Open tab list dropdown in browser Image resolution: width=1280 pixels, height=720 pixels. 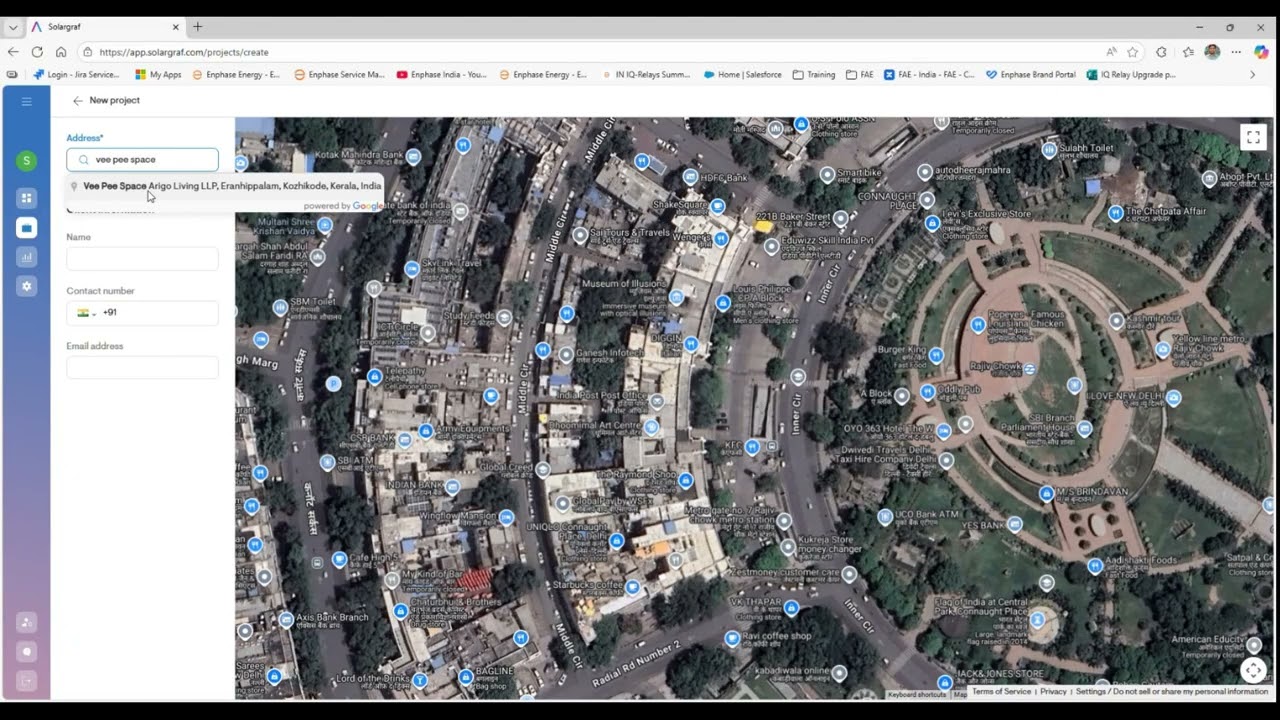click(x=13, y=27)
